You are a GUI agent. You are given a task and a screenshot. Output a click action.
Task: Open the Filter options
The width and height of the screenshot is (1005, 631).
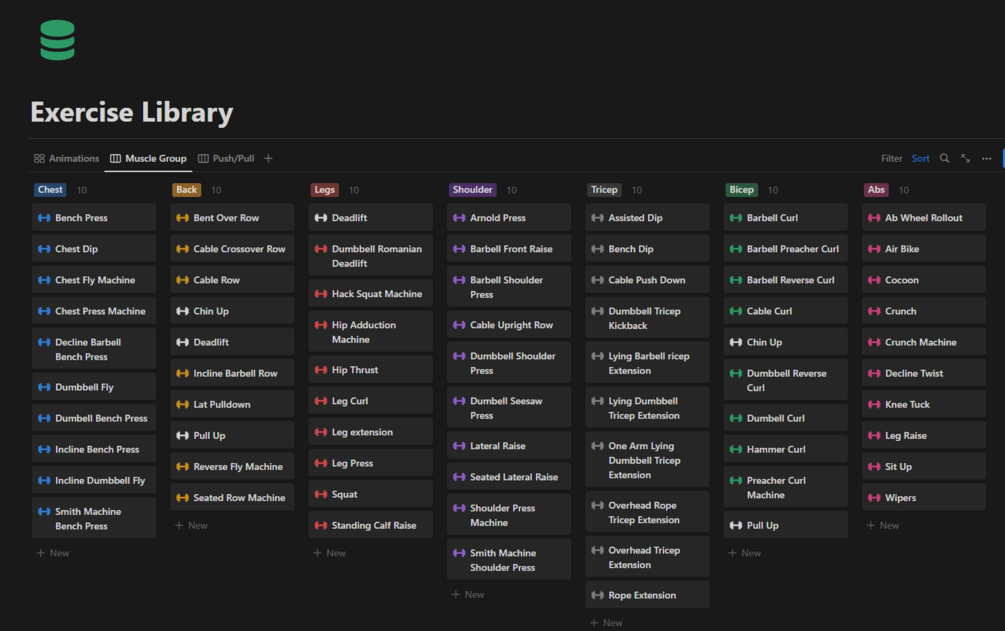click(891, 158)
